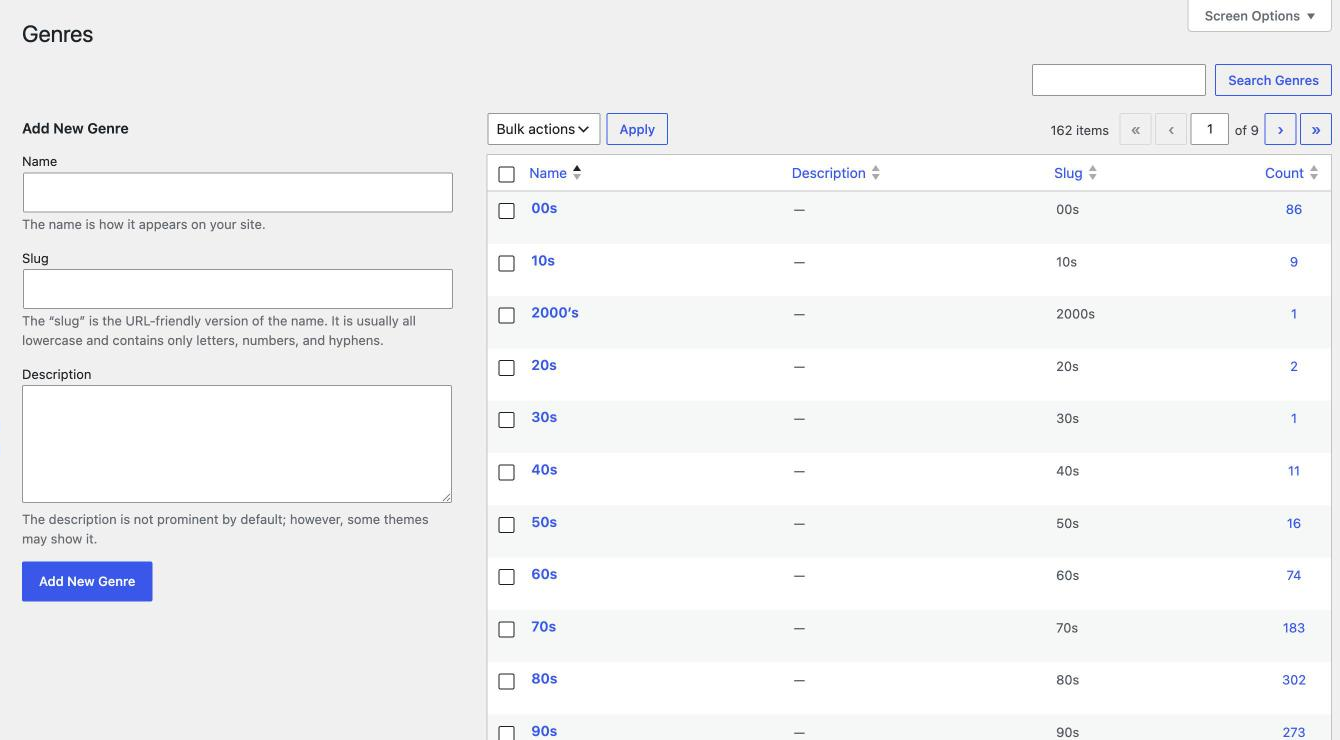Open the 2000's genre link
1340x740 pixels.
pyautogui.click(x=555, y=313)
